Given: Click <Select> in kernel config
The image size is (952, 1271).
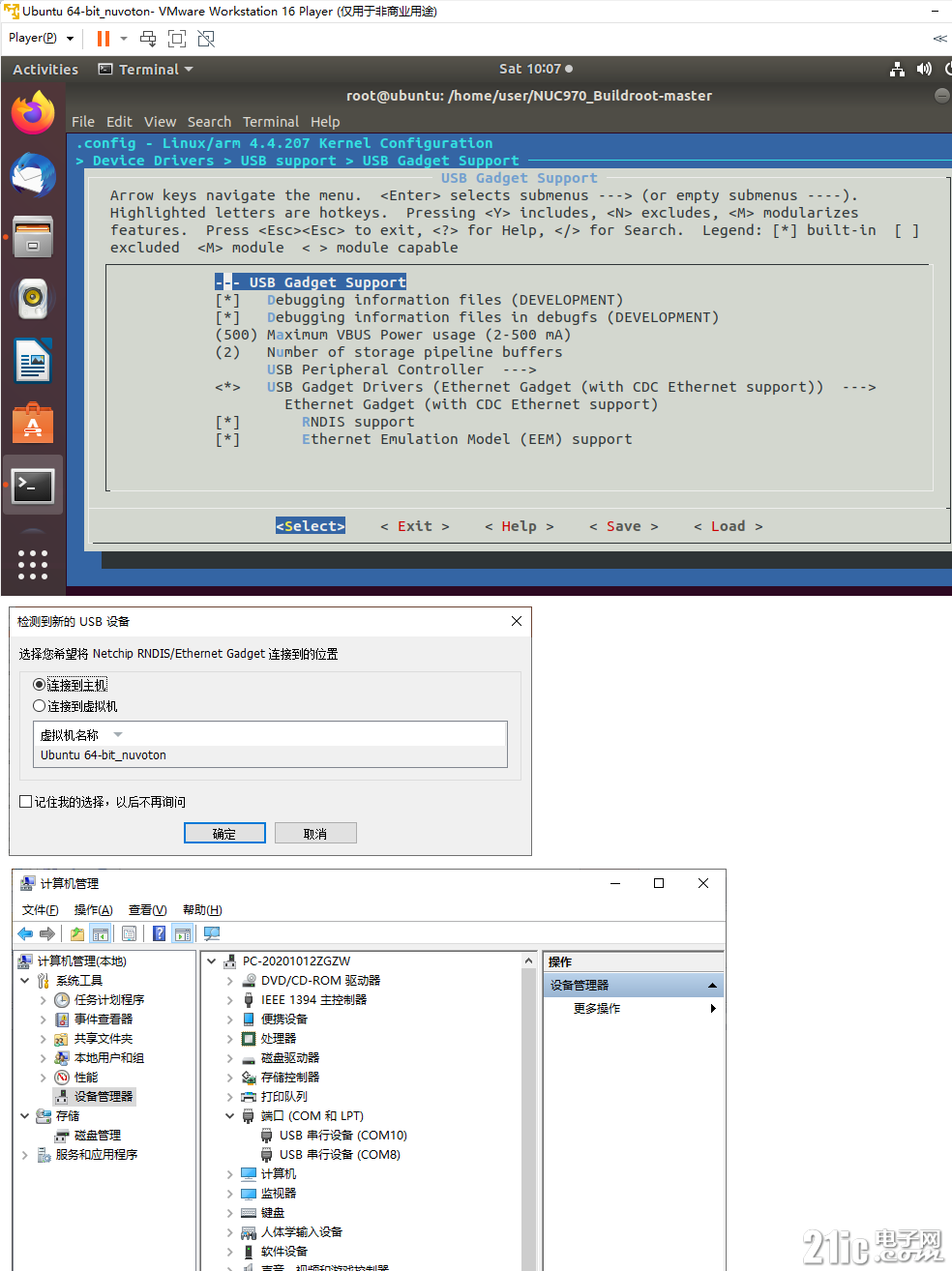Looking at the screenshot, I should coord(311,526).
